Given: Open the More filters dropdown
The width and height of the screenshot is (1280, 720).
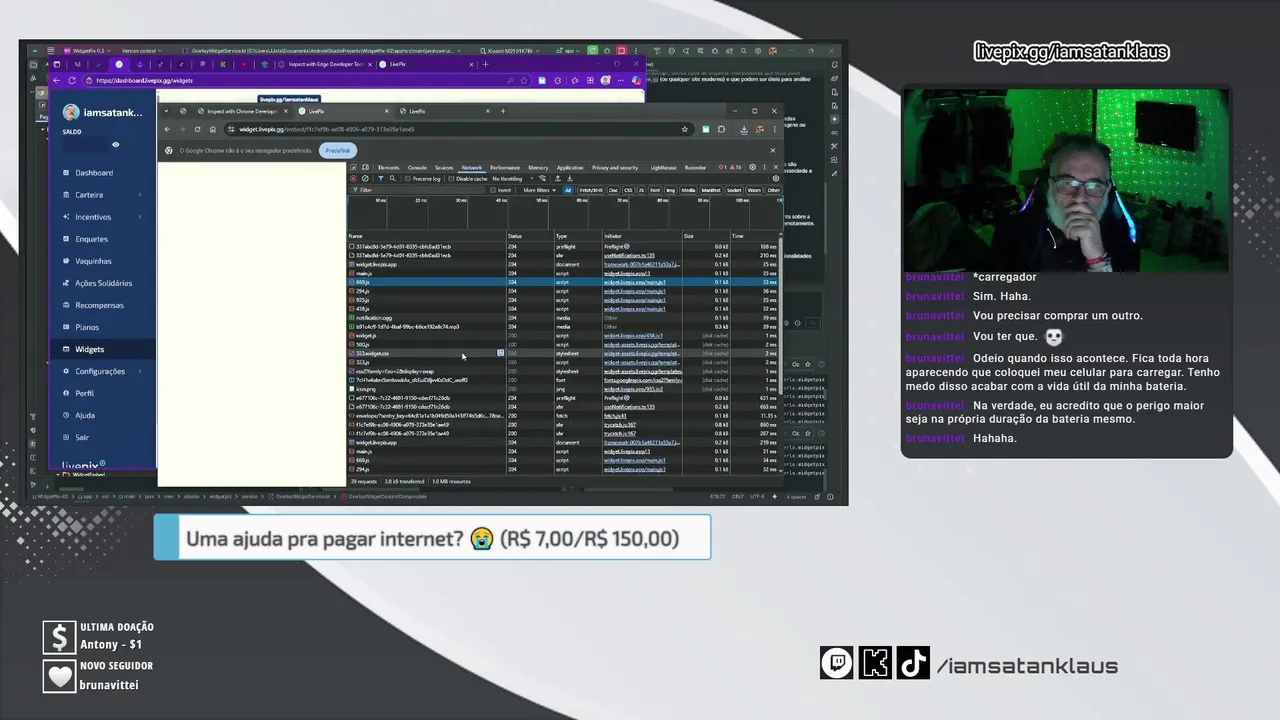Looking at the screenshot, I should click(x=539, y=190).
